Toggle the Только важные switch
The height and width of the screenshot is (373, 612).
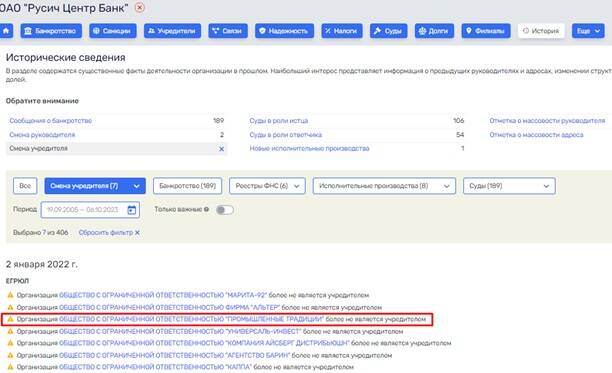[x=225, y=210]
